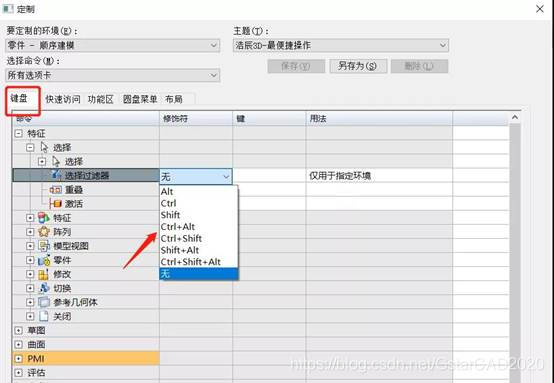554x383 pixels.
Task: Choose Ctrl+Alt from modifier list
Action: (199, 226)
